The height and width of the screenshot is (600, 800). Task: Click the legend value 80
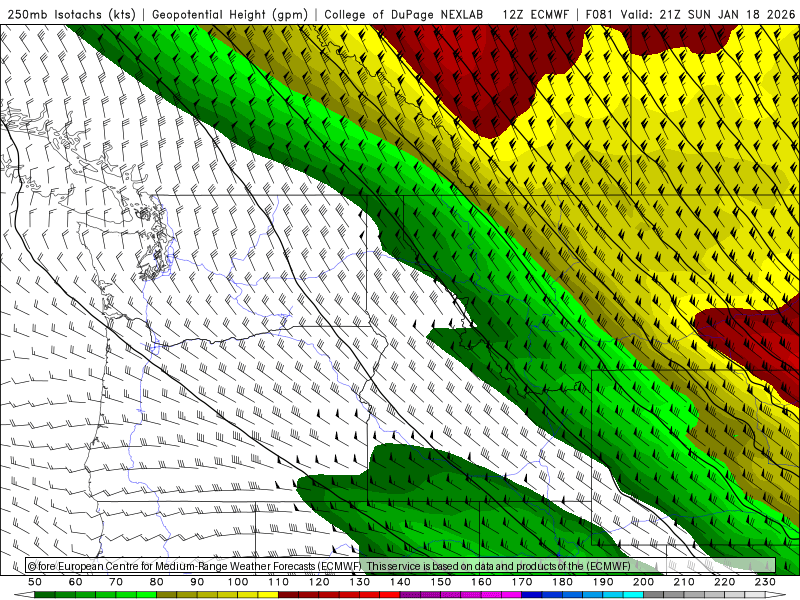[x=156, y=582]
